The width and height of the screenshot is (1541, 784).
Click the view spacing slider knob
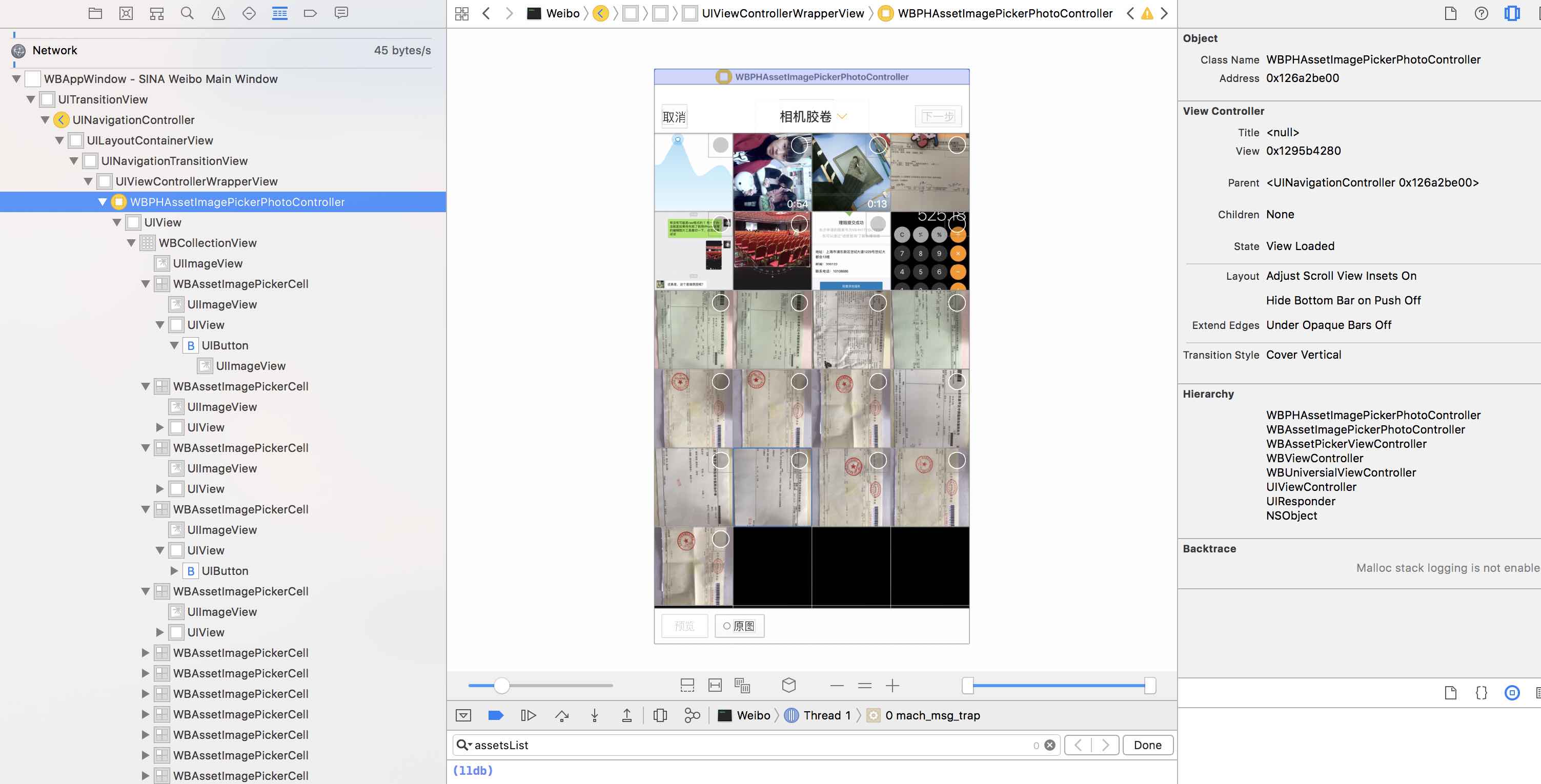(x=501, y=685)
